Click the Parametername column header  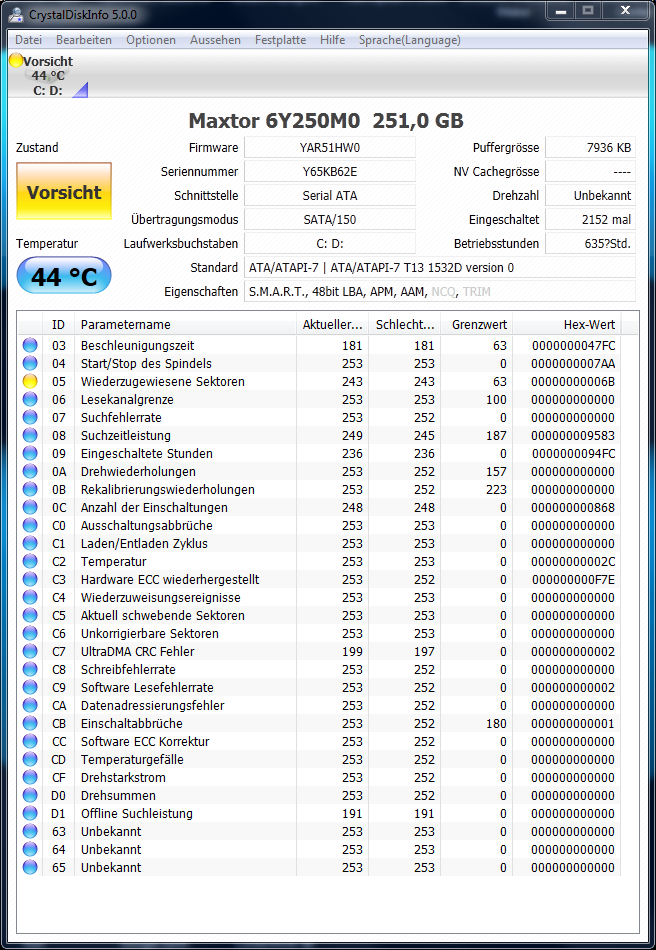pos(185,324)
